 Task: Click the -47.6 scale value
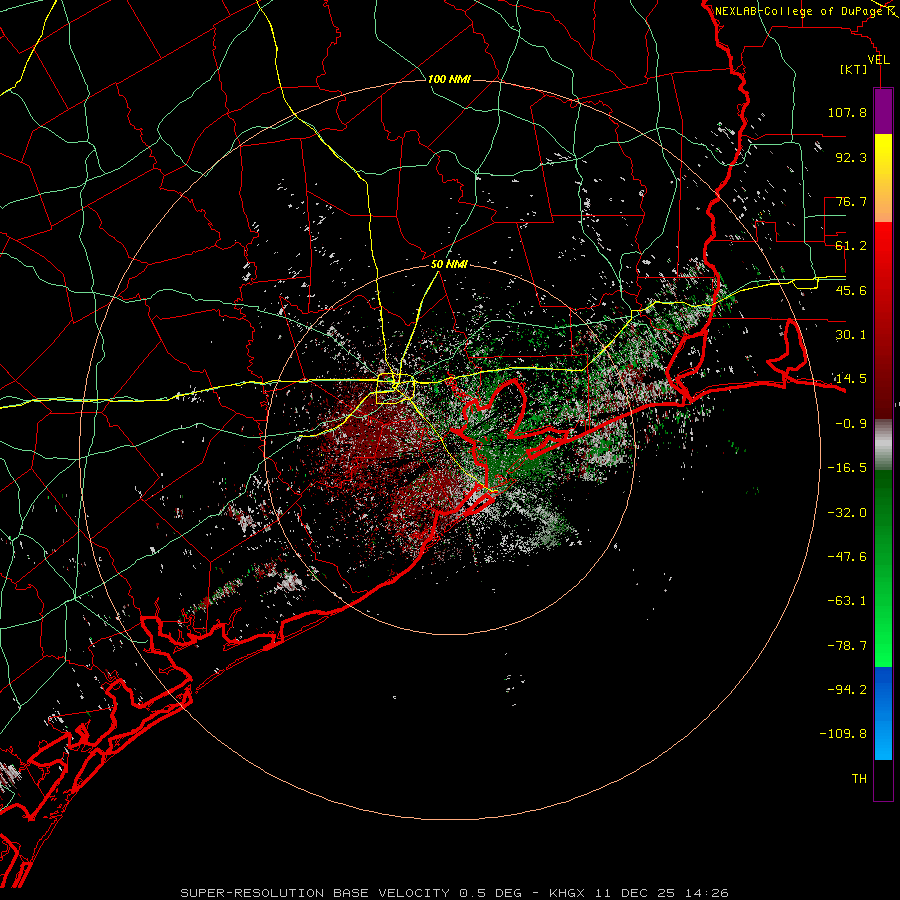[x=847, y=557]
